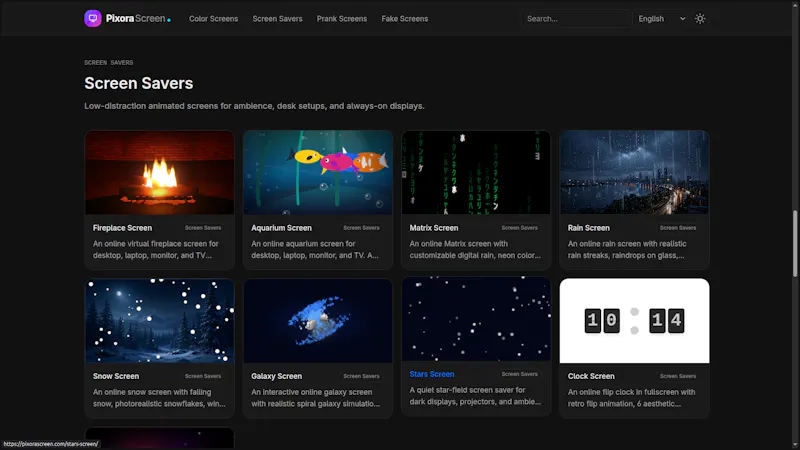Click the Stars card description text
The width and height of the screenshot is (800, 450).
(475, 395)
